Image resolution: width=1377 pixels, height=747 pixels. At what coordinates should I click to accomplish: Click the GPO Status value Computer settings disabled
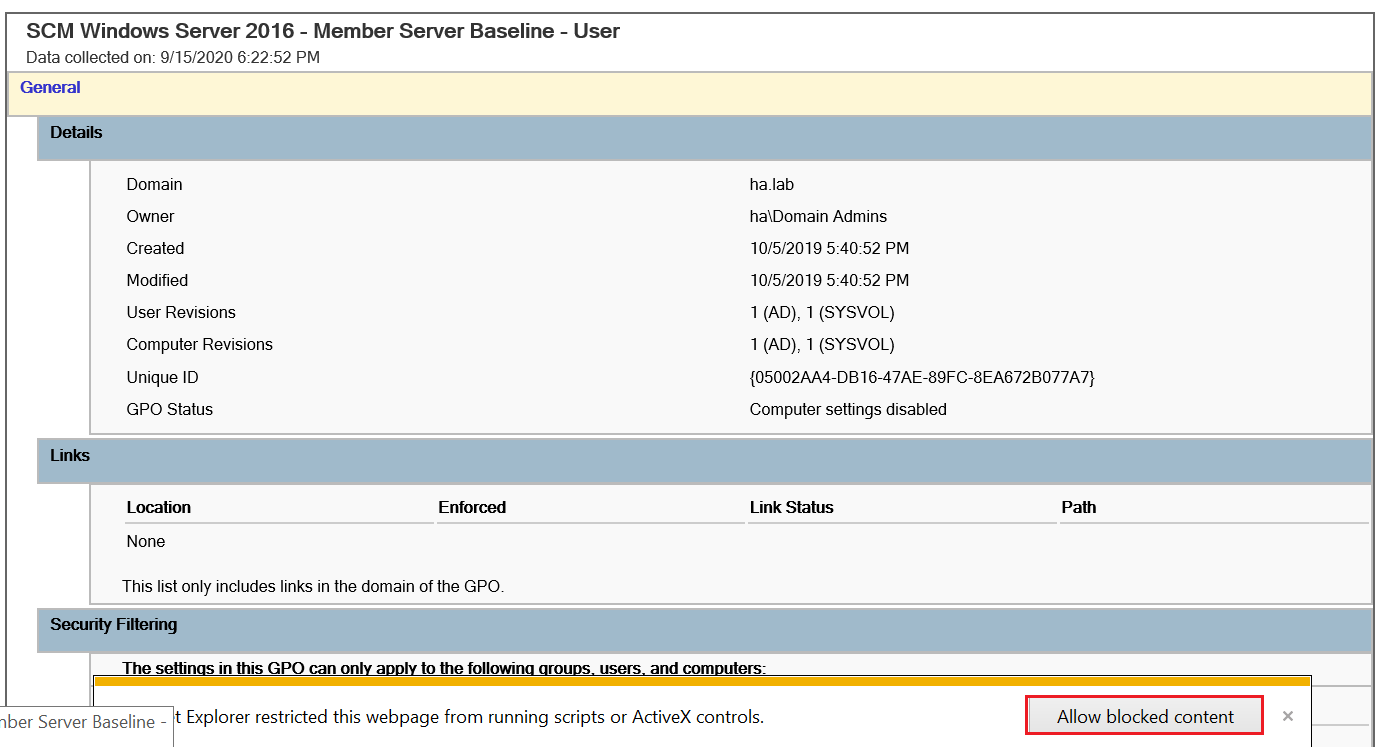(848, 409)
